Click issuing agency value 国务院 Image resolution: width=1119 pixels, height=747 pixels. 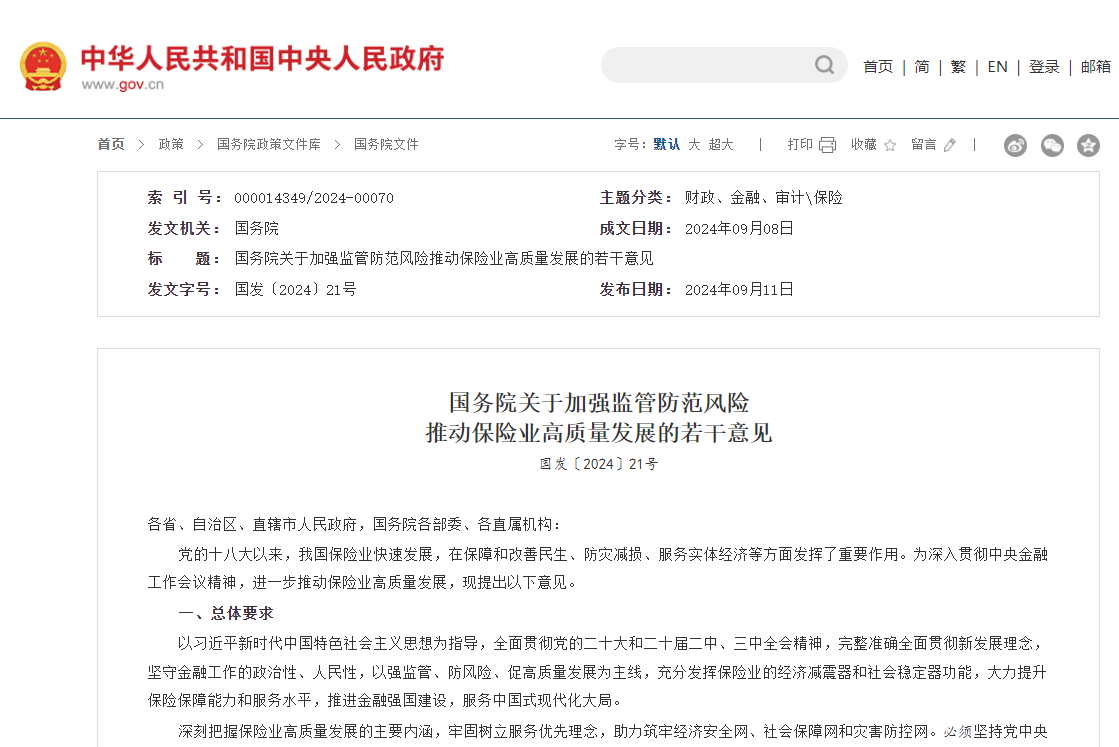coord(256,228)
